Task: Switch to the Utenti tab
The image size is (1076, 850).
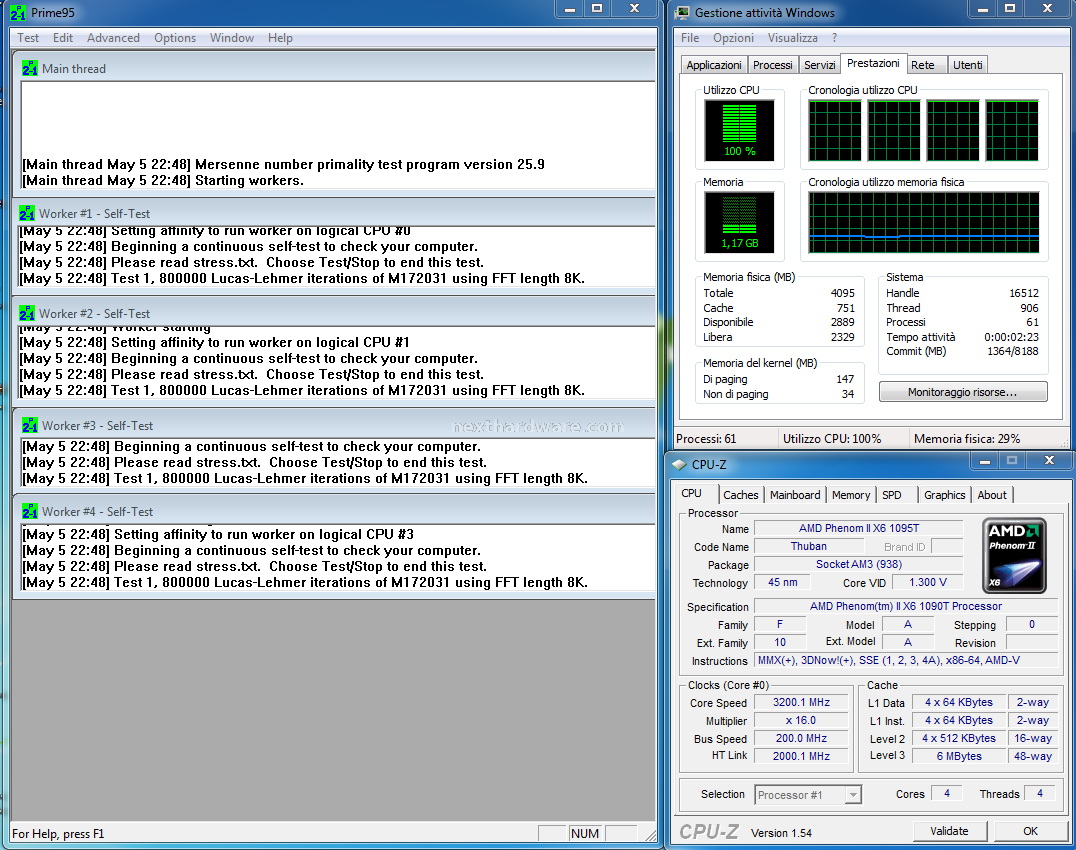Action: (968, 65)
